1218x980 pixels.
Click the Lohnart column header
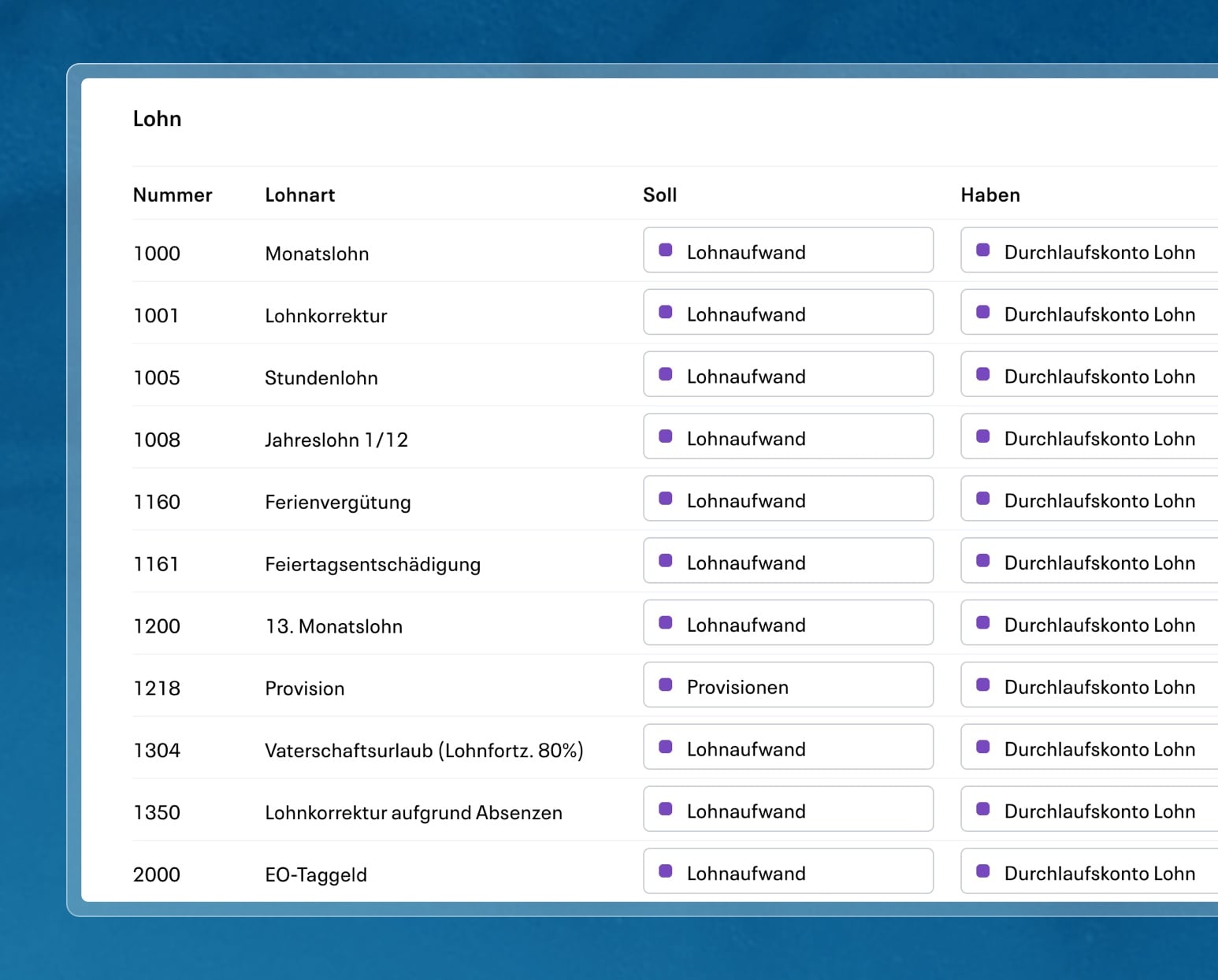coord(300,195)
